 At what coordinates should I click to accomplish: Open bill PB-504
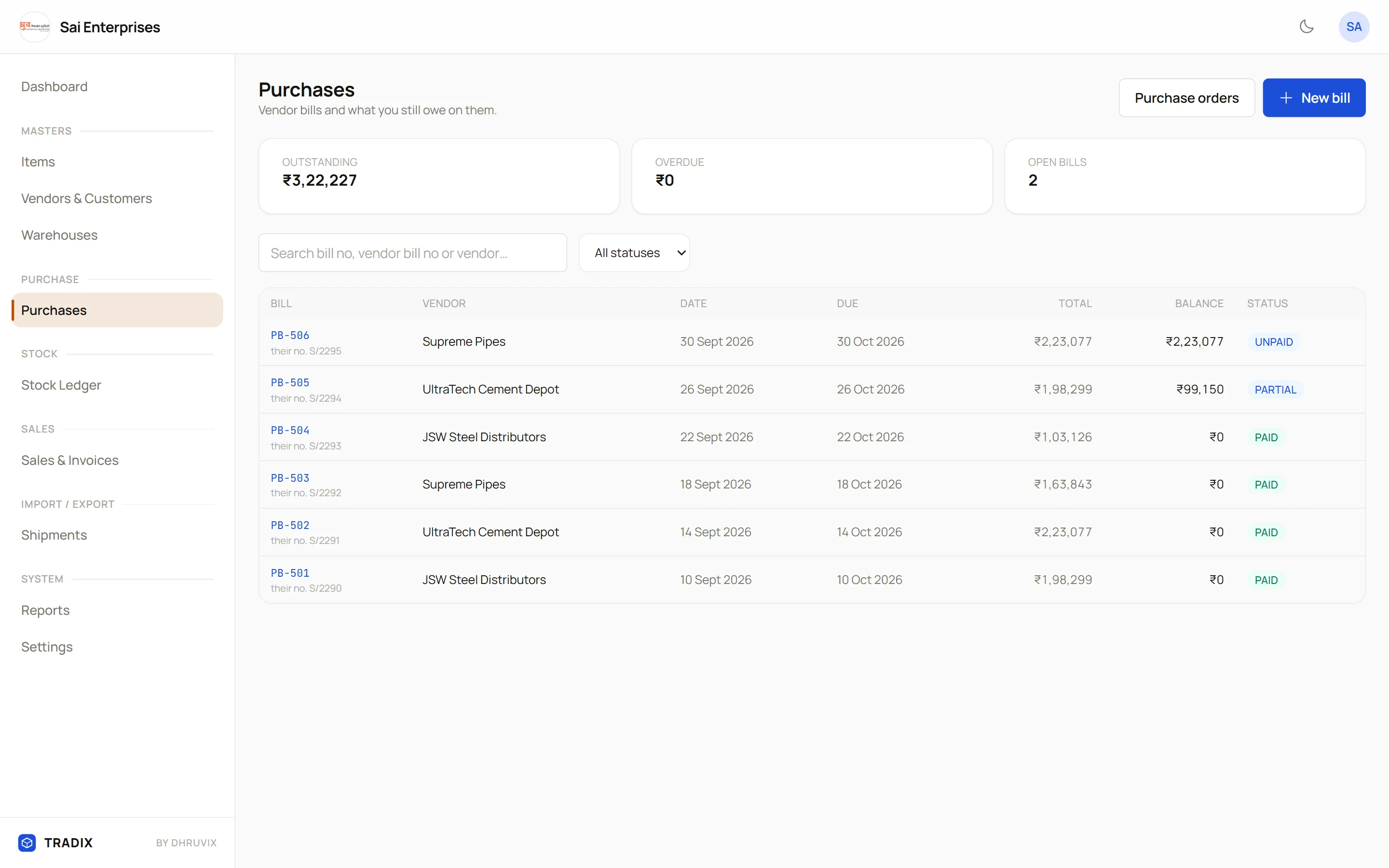click(x=290, y=431)
